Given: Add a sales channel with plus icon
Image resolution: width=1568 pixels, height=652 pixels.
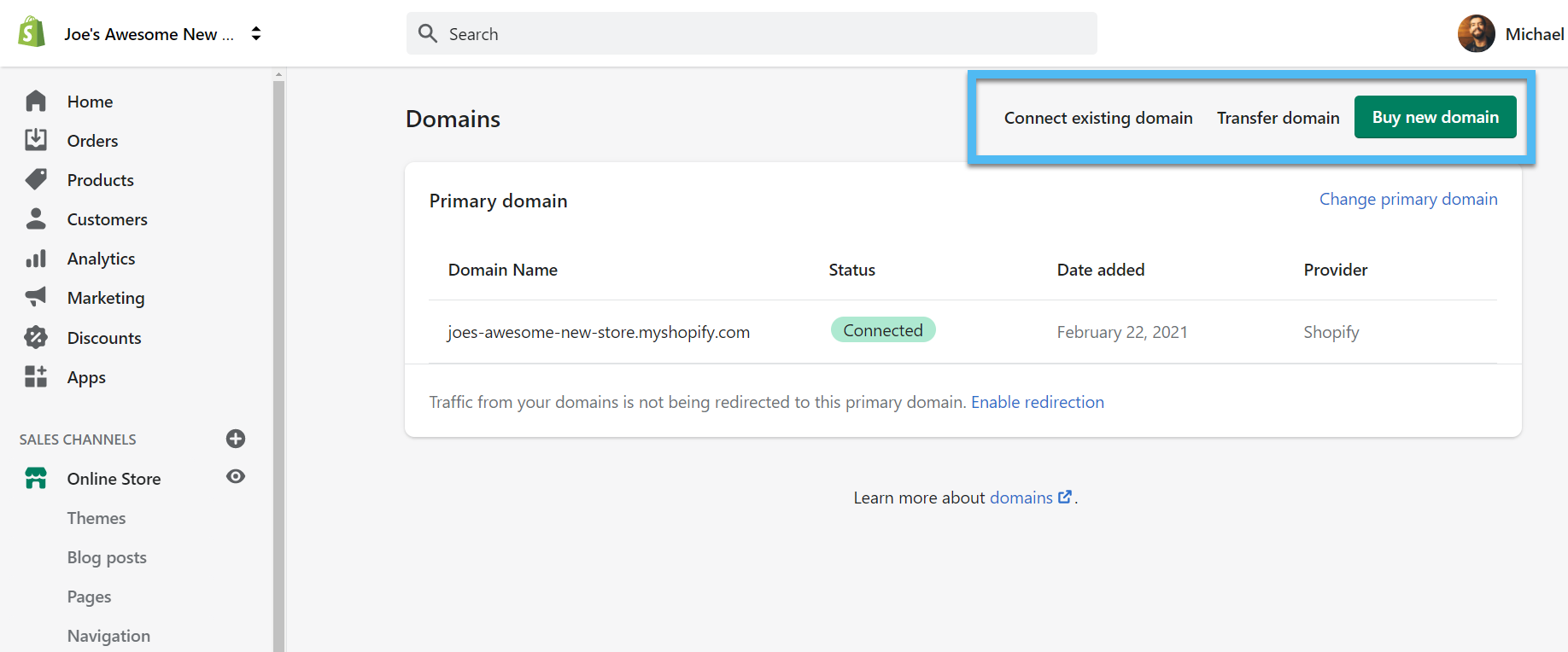Looking at the screenshot, I should click(x=236, y=439).
